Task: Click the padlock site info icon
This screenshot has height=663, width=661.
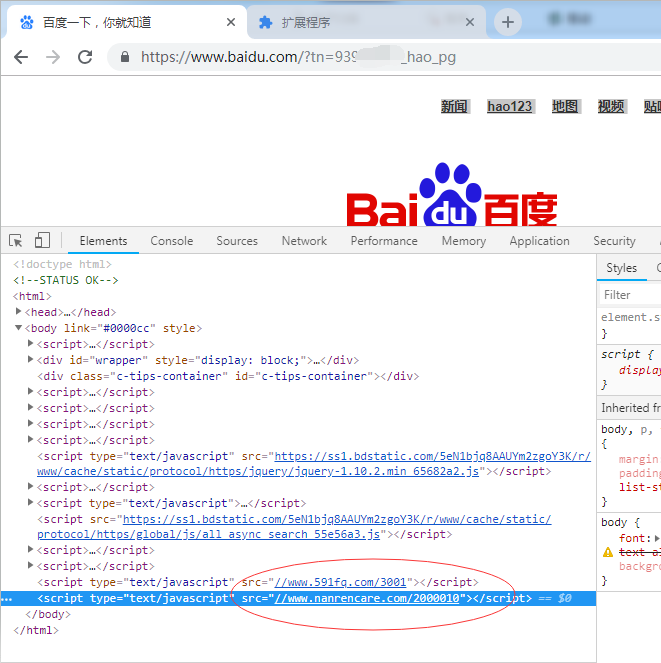Action: (x=125, y=58)
